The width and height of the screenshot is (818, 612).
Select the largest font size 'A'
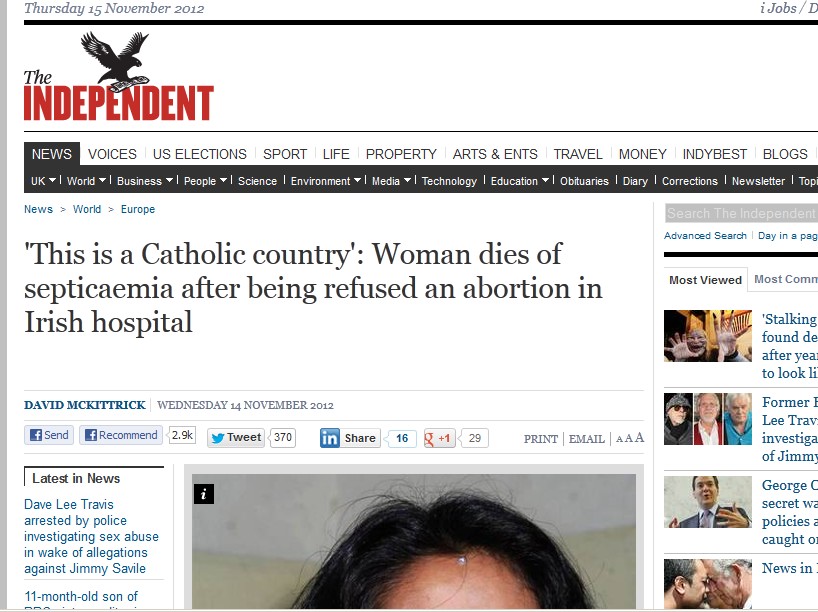pos(639,438)
